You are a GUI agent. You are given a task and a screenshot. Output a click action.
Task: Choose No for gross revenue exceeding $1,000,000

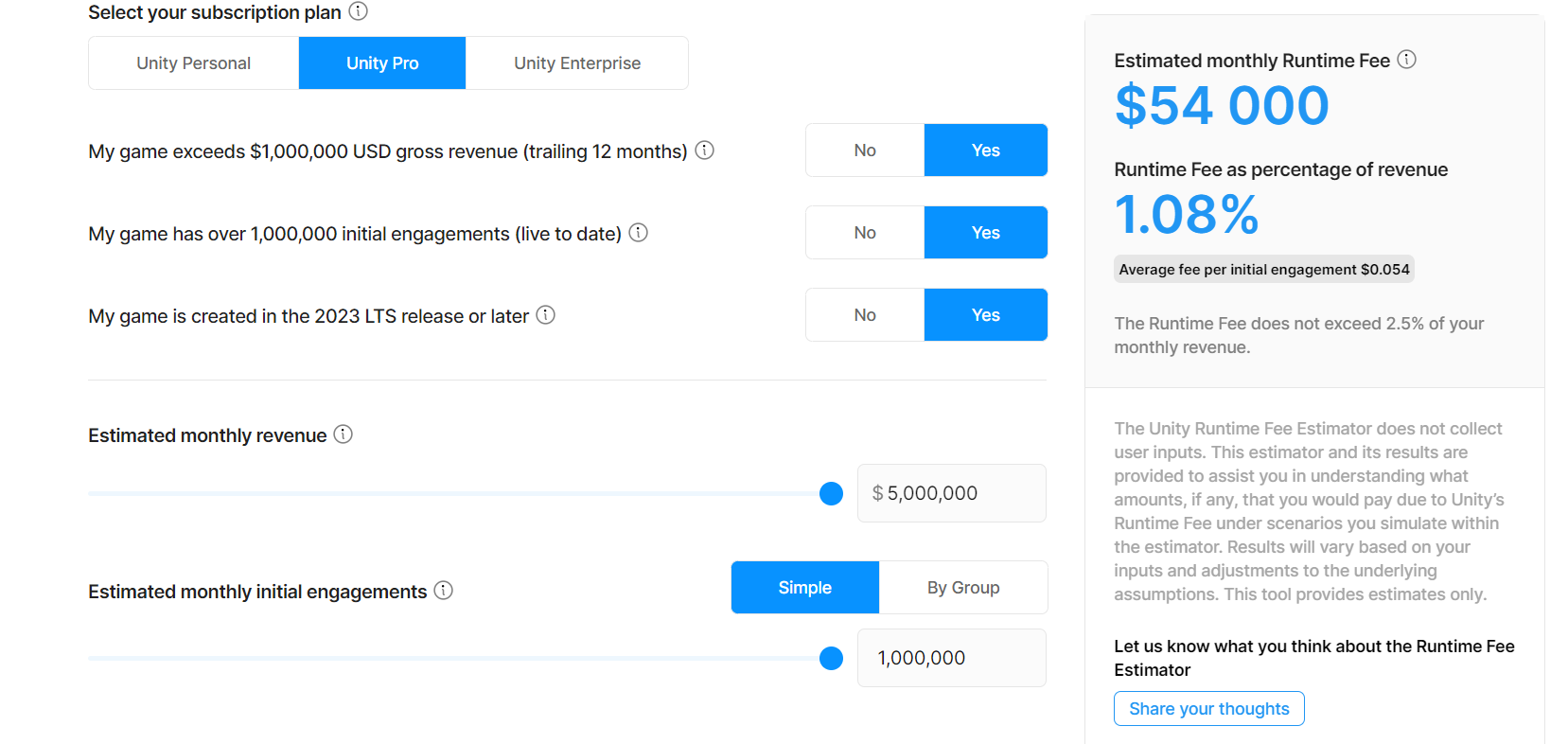[865, 151]
